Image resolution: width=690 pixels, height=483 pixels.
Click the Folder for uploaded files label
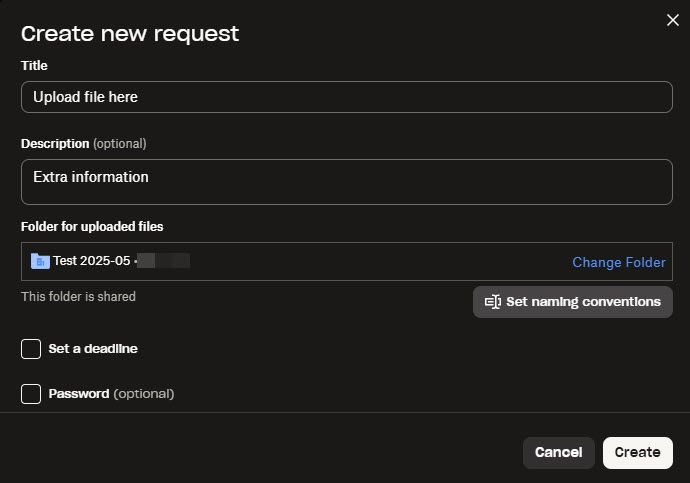[x=92, y=226]
